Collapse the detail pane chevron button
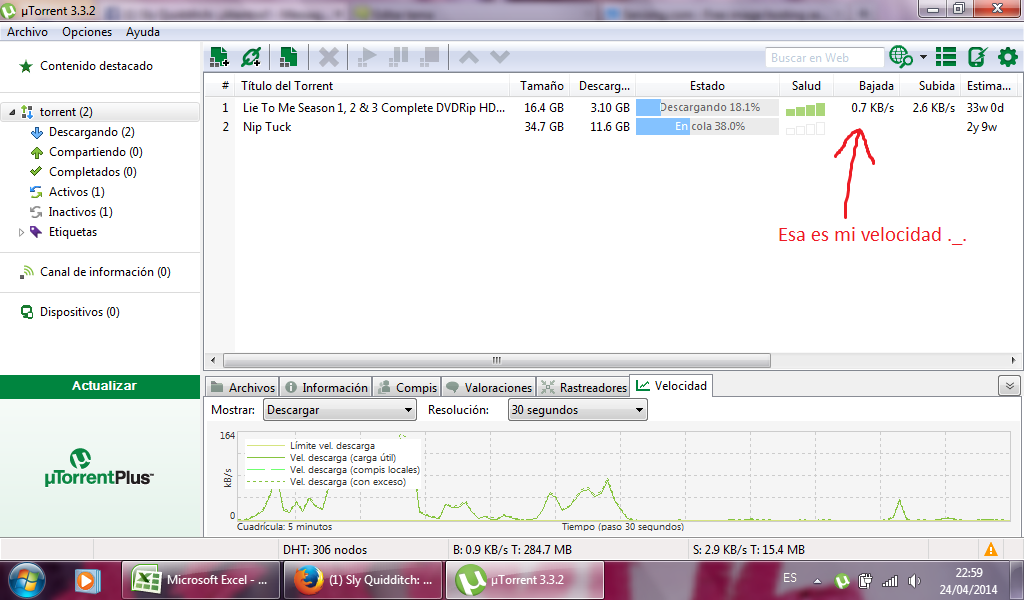1024x600 pixels. [1009, 386]
